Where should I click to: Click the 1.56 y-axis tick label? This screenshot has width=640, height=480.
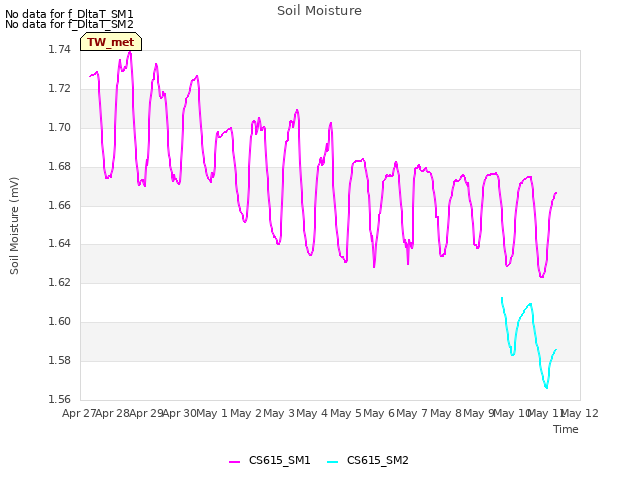pyautogui.click(x=60, y=399)
